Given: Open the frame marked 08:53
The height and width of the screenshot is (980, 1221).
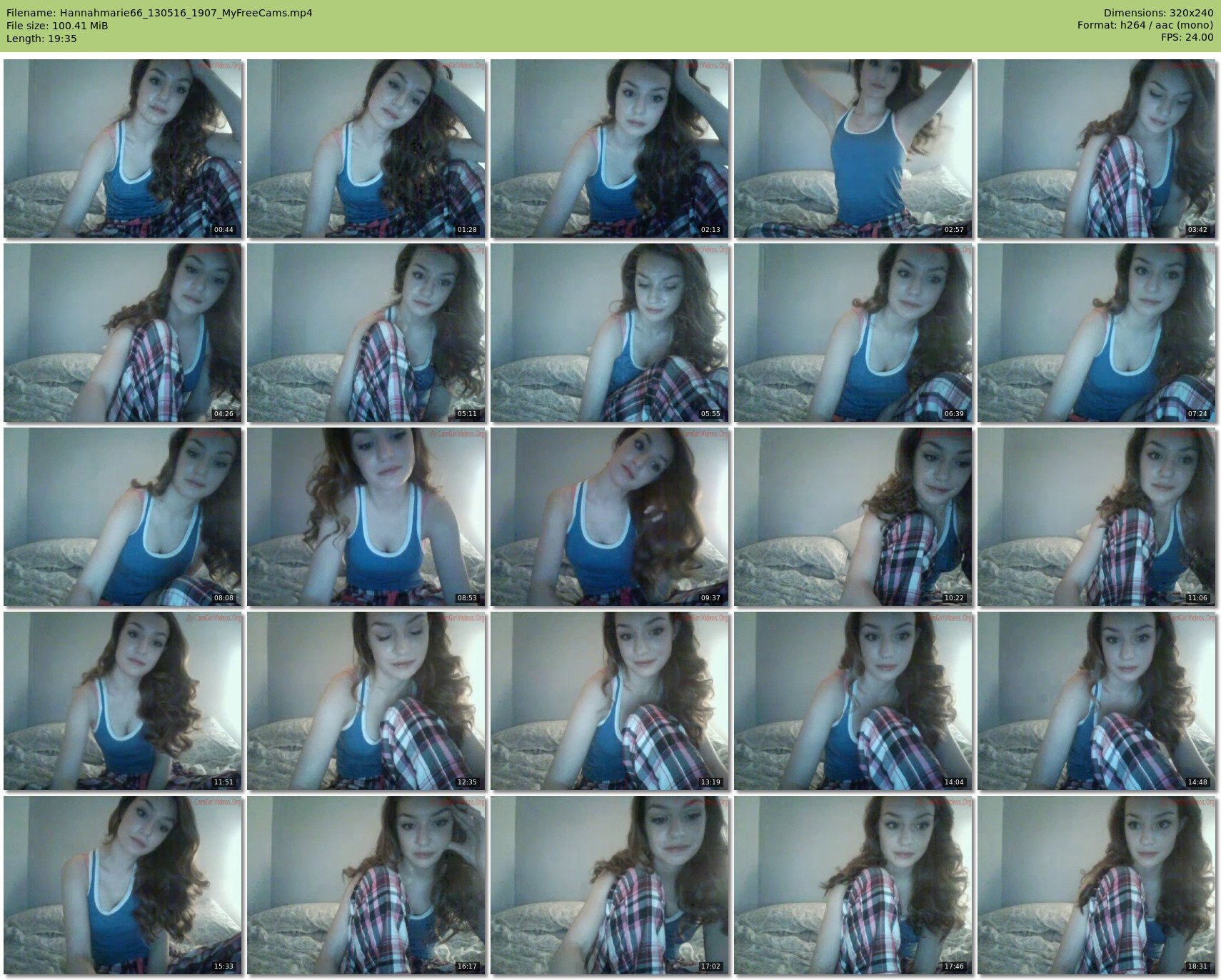Looking at the screenshot, I should 366,517.
